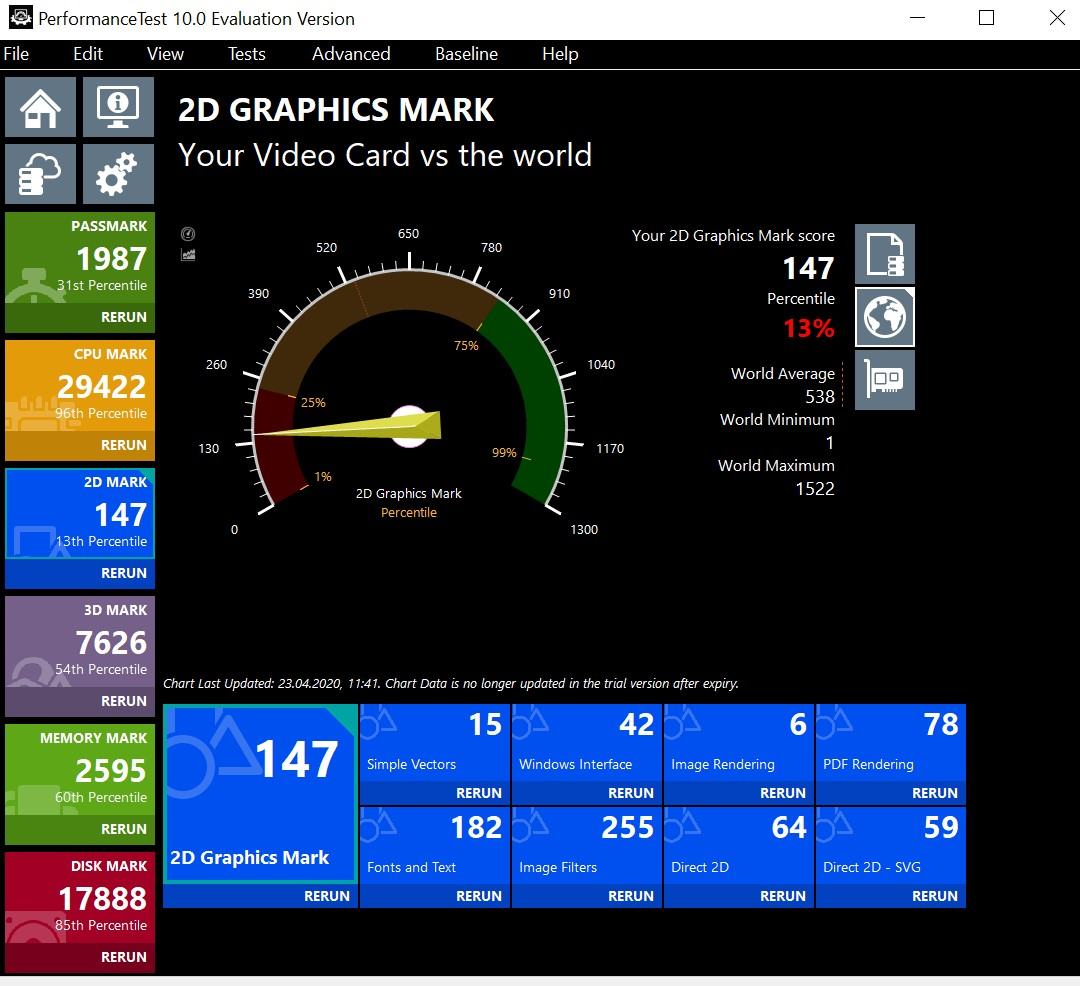This screenshot has height=986, width=1080.
Task: Close the PerformanceTest window
Action: (x=1057, y=18)
